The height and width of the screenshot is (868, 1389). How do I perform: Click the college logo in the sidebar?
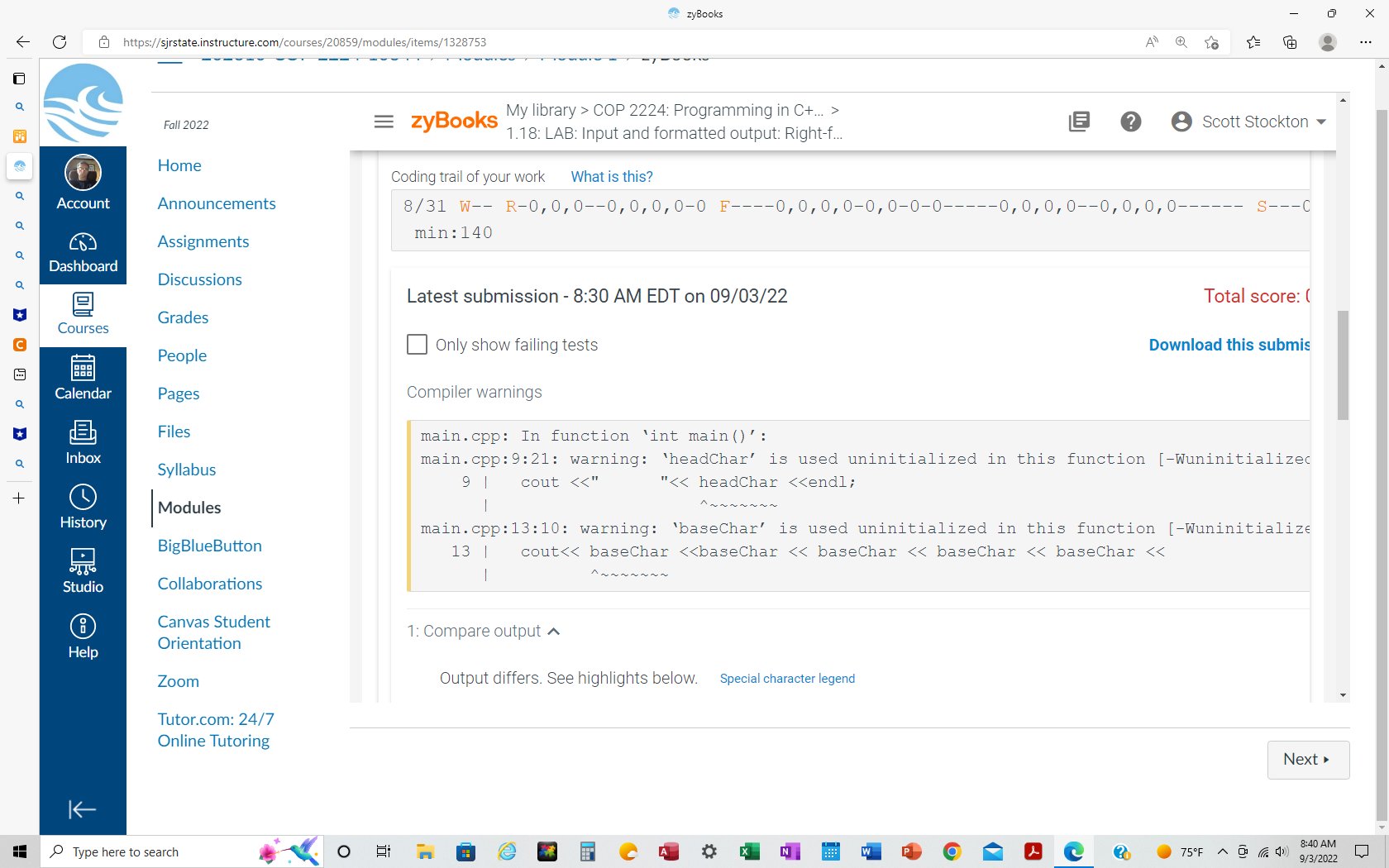(x=83, y=103)
